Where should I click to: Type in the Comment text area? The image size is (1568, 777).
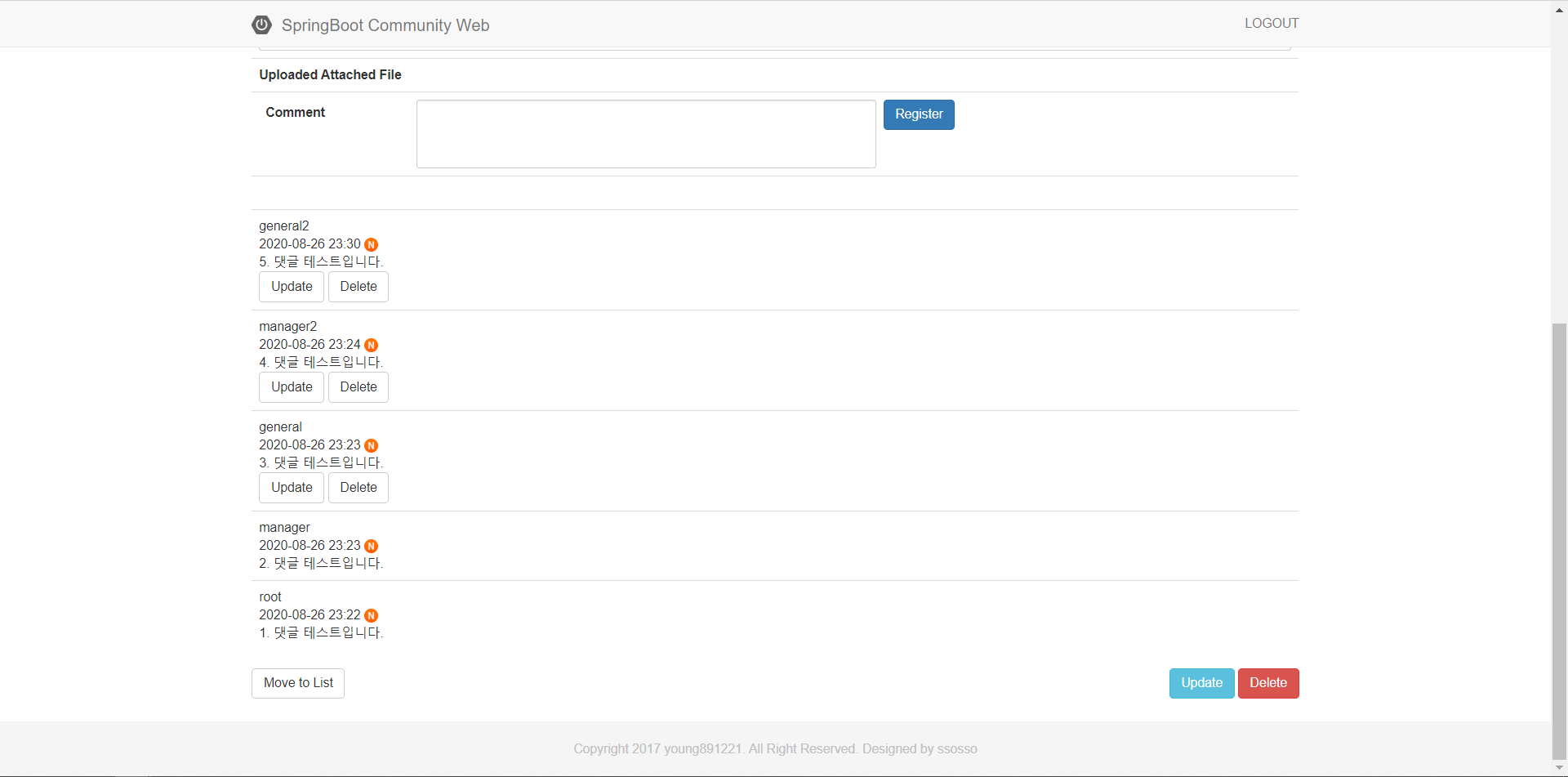[x=645, y=134]
